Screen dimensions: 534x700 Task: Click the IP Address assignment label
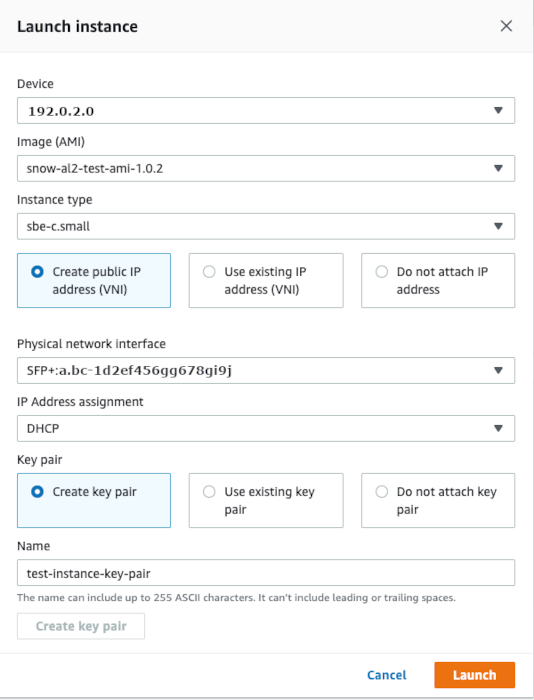pyautogui.click(x=80, y=402)
